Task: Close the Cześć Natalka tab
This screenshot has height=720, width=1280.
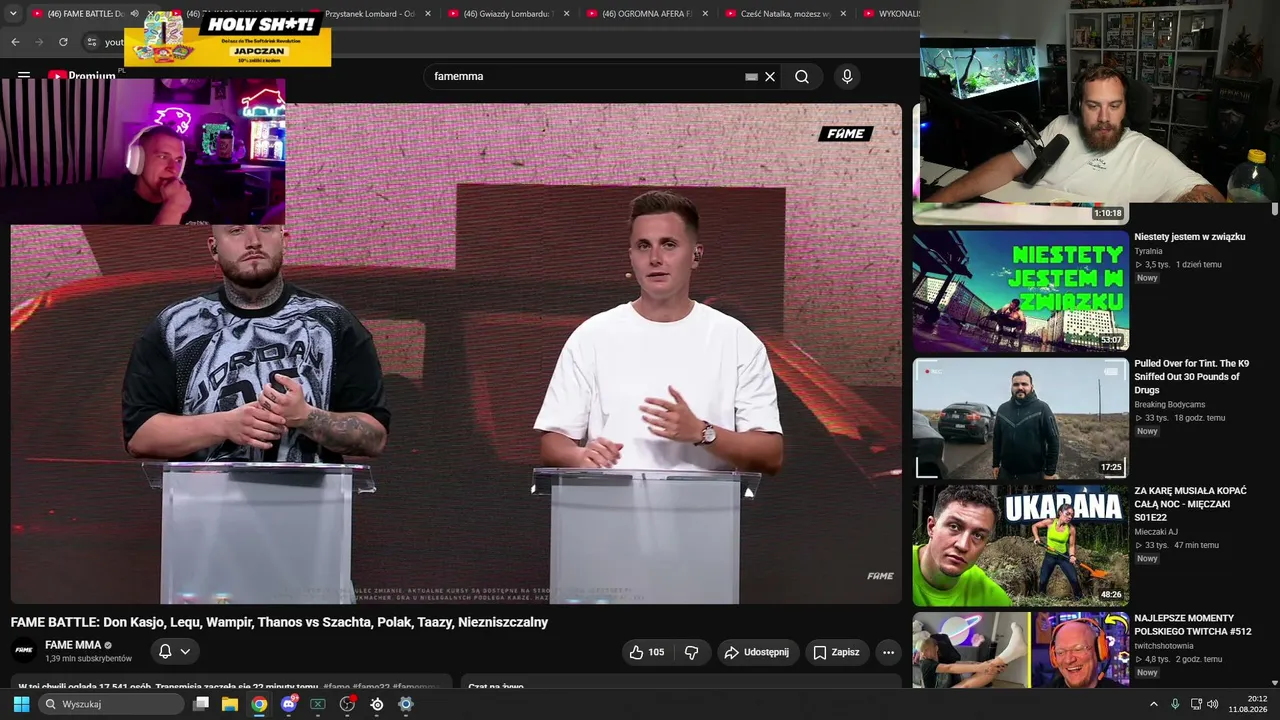Action: pyautogui.click(x=843, y=14)
